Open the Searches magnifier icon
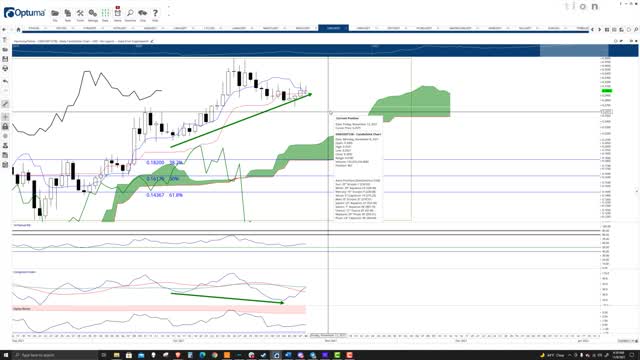640x360 pixels. [x=130, y=13]
